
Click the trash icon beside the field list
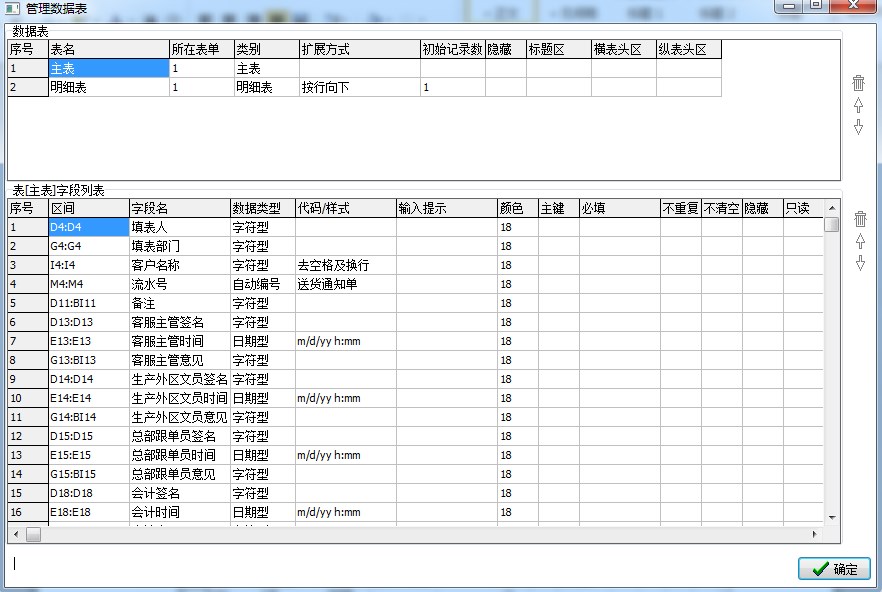click(x=859, y=219)
